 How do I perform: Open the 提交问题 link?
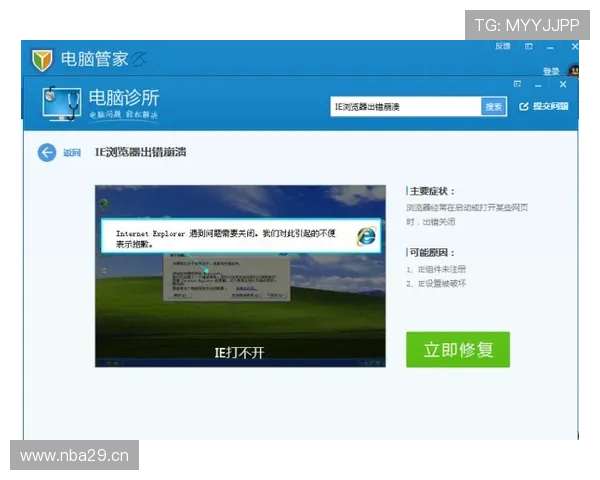pyautogui.click(x=550, y=106)
